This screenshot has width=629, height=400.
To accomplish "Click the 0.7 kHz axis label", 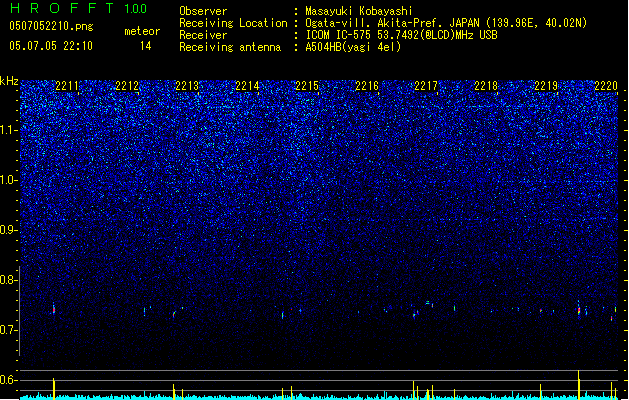I will [x=9, y=330].
